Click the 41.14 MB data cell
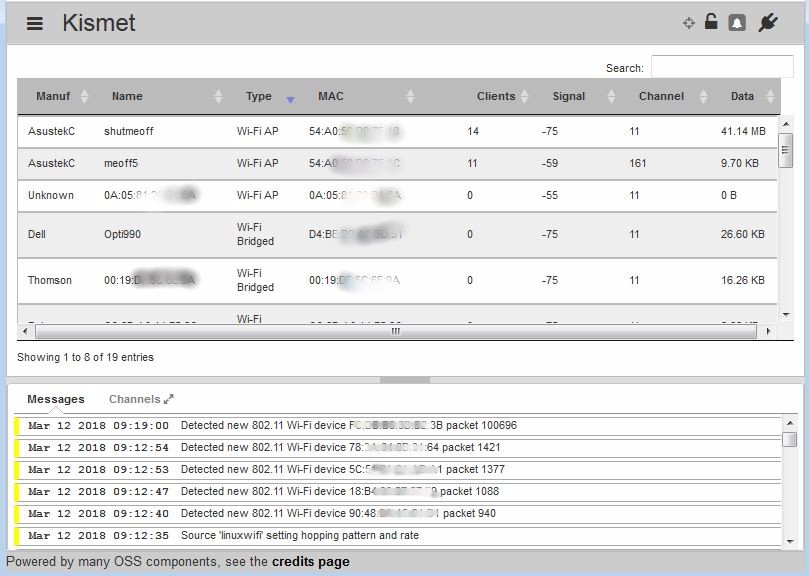Viewport: 809px width, 576px height. point(743,131)
